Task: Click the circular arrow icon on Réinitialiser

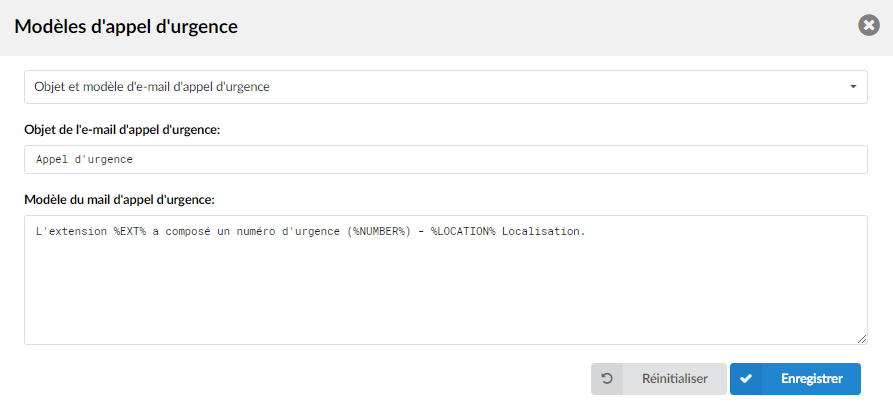Action: (x=607, y=379)
